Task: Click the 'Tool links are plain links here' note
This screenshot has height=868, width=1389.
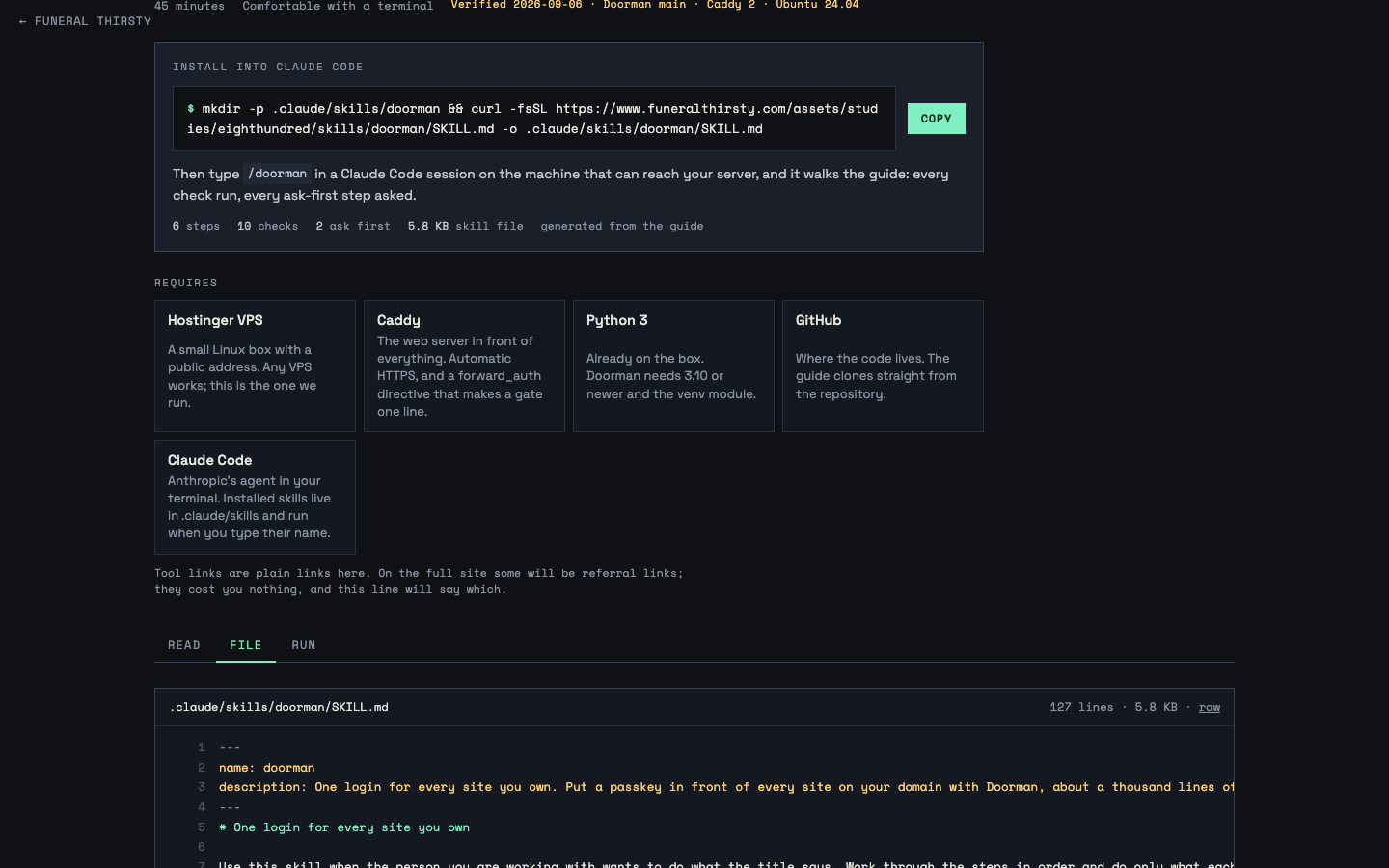Action: [419, 581]
